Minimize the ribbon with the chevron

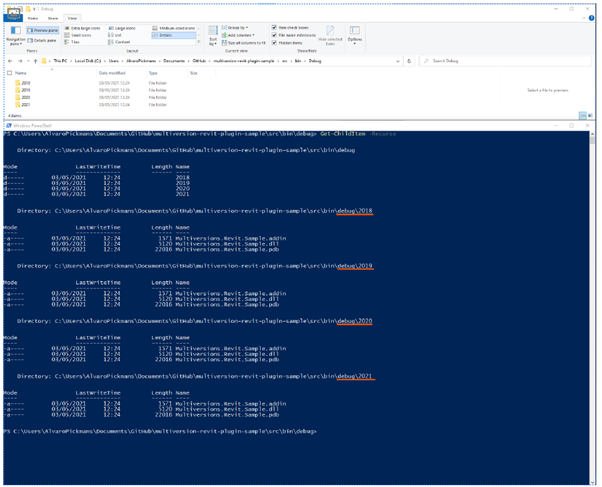click(584, 18)
